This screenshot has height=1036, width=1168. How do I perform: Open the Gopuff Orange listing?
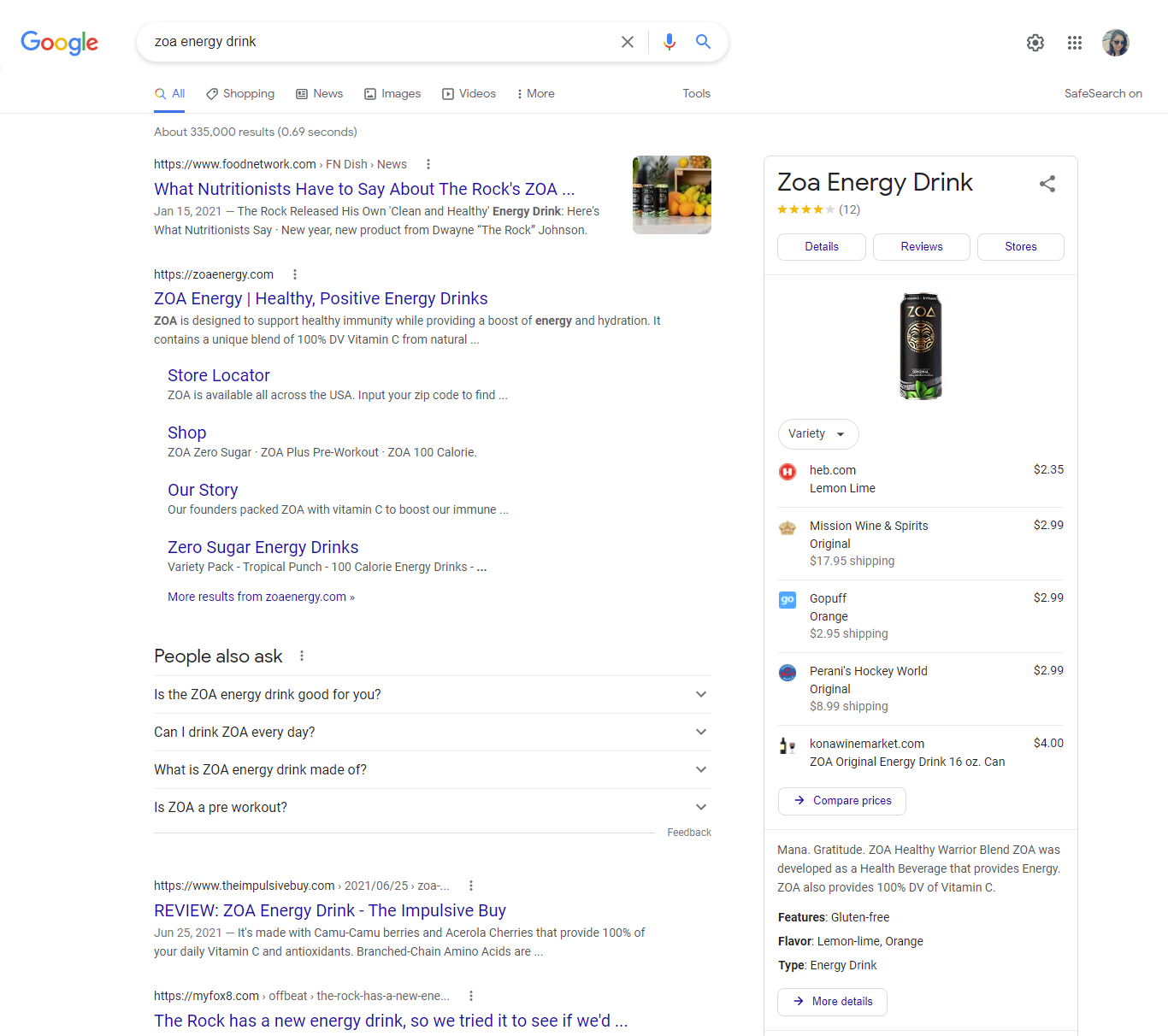(x=921, y=616)
